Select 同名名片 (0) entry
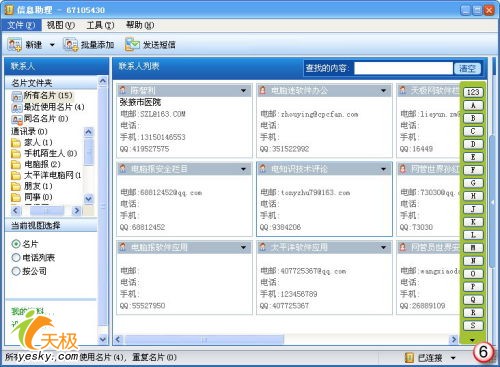 point(40,119)
